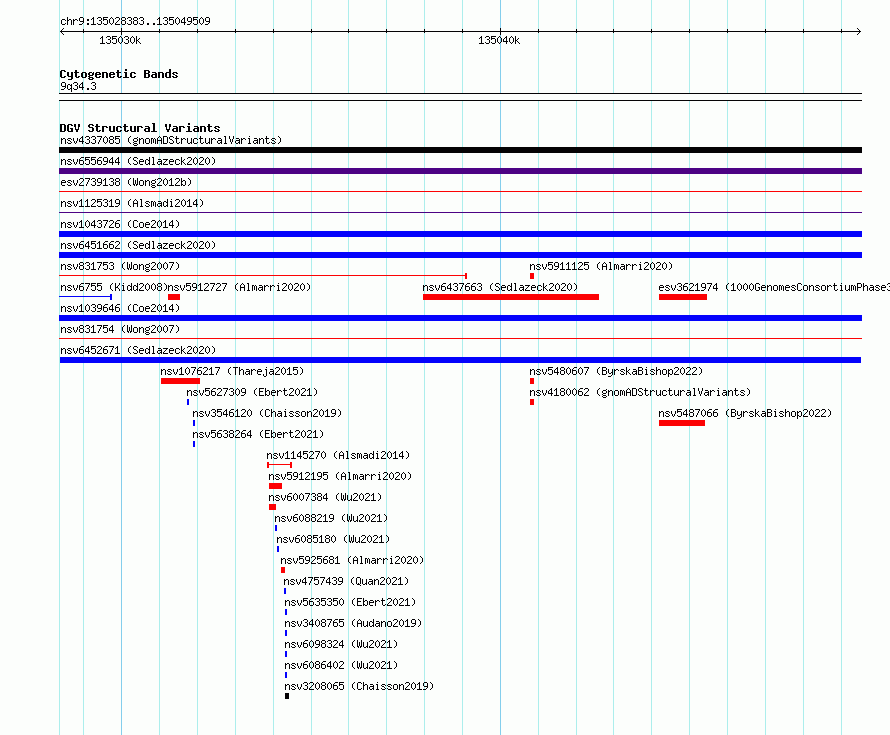Click the nsv5635350 Ebert2021 label
This screenshot has height=735, width=890.
point(350,602)
